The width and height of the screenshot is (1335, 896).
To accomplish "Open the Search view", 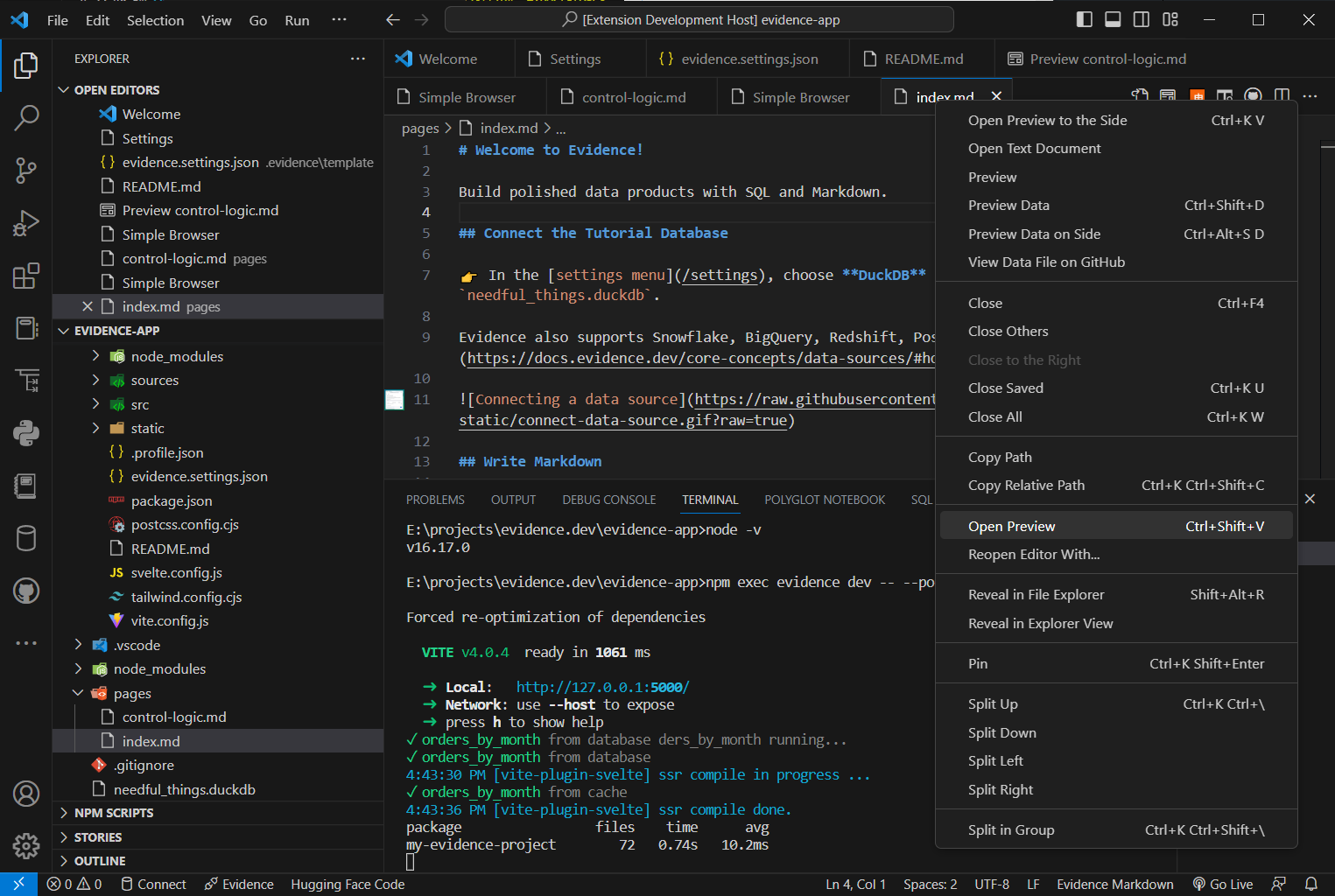I will point(26,117).
